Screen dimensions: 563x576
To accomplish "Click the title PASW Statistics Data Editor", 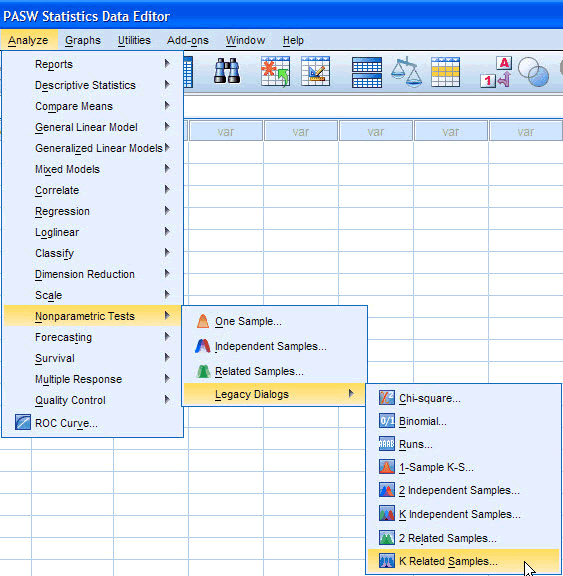I will [86, 16].
